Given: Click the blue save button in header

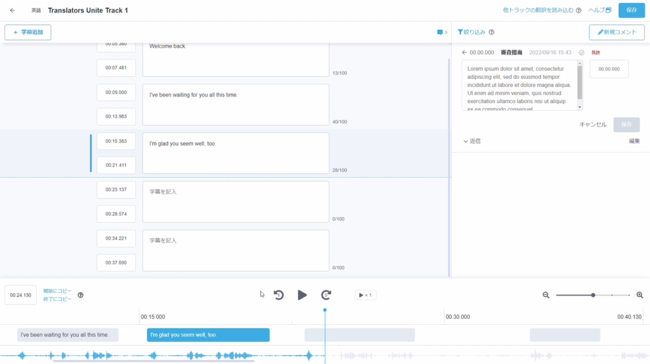Looking at the screenshot, I should pos(631,10).
